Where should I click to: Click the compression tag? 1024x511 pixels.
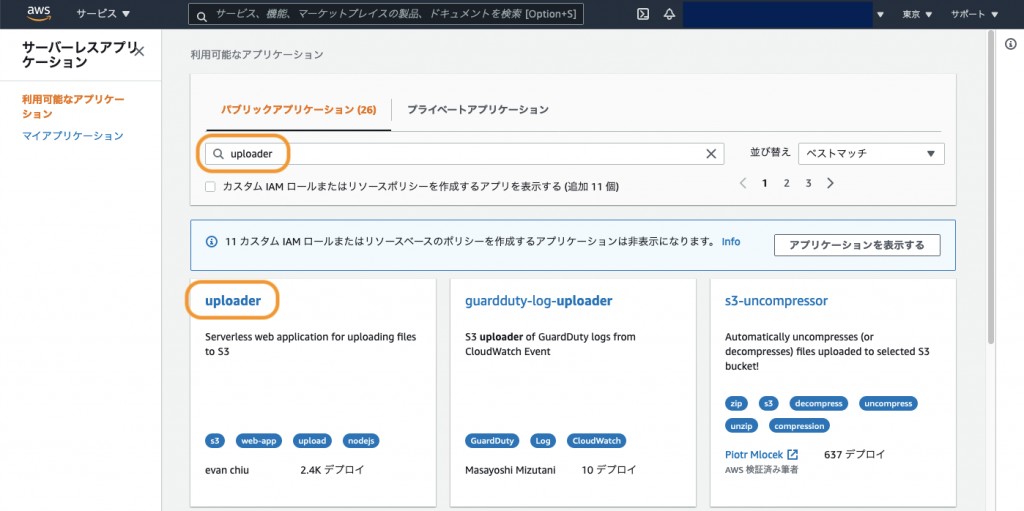(x=799, y=426)
